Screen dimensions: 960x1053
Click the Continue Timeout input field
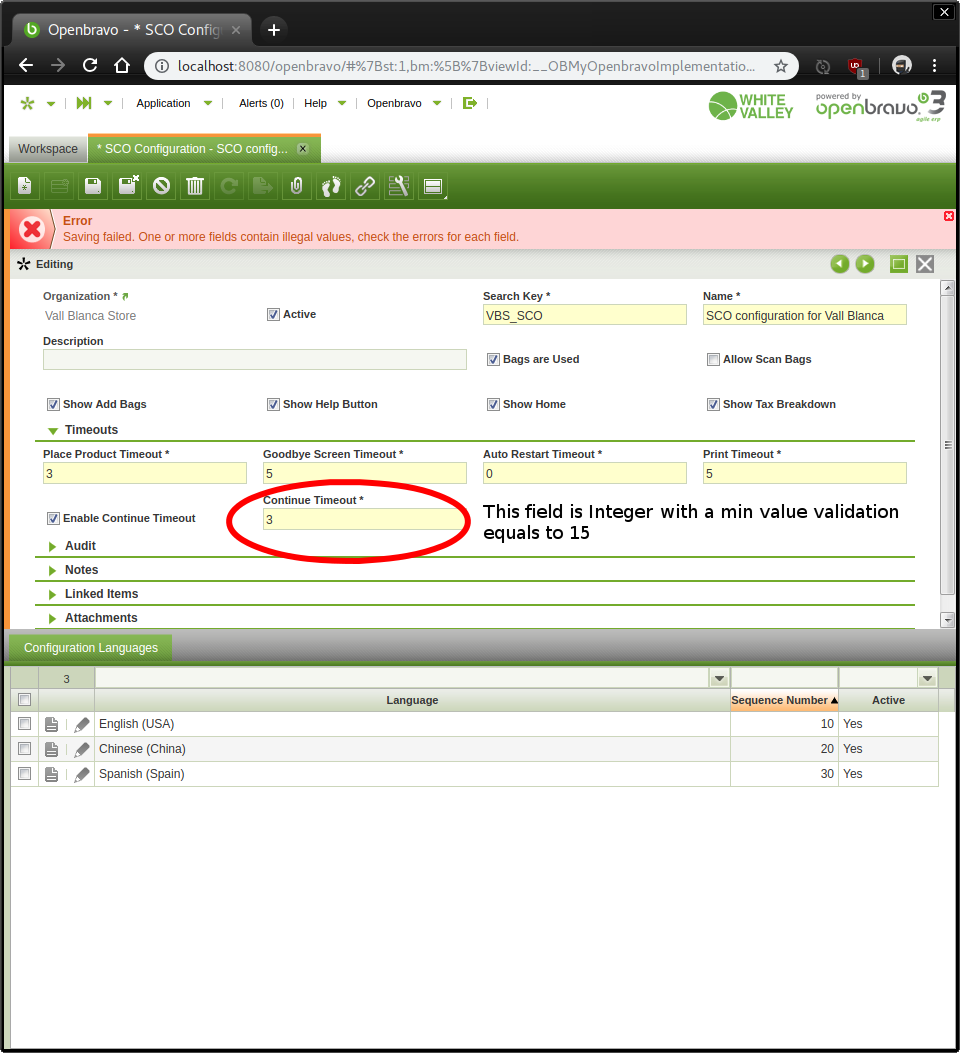click(364, 519)
